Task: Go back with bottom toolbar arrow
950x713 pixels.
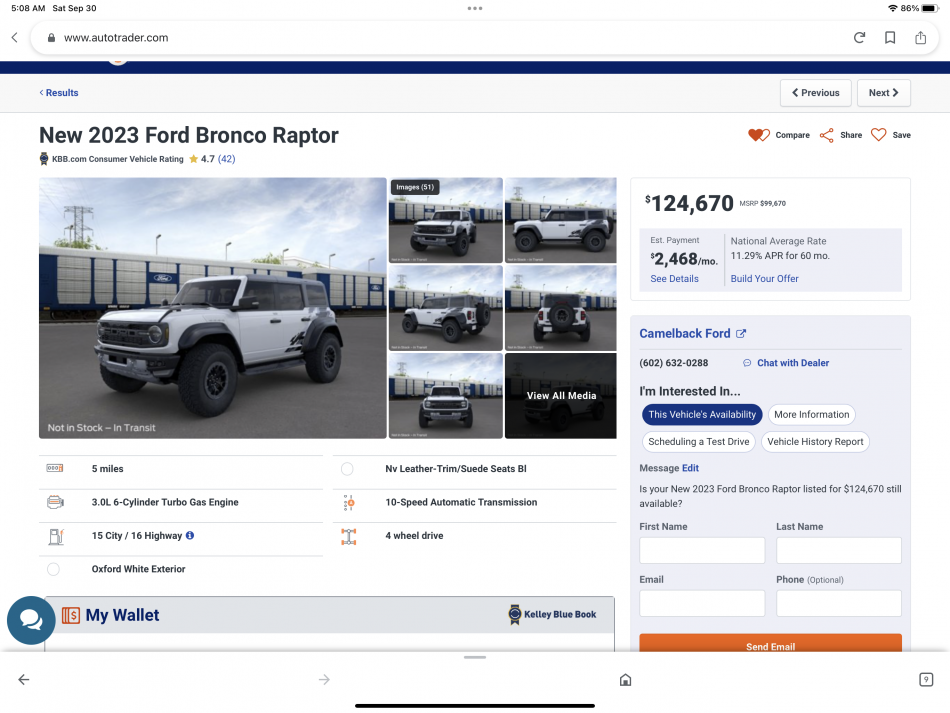Action: tap(24, 680)
